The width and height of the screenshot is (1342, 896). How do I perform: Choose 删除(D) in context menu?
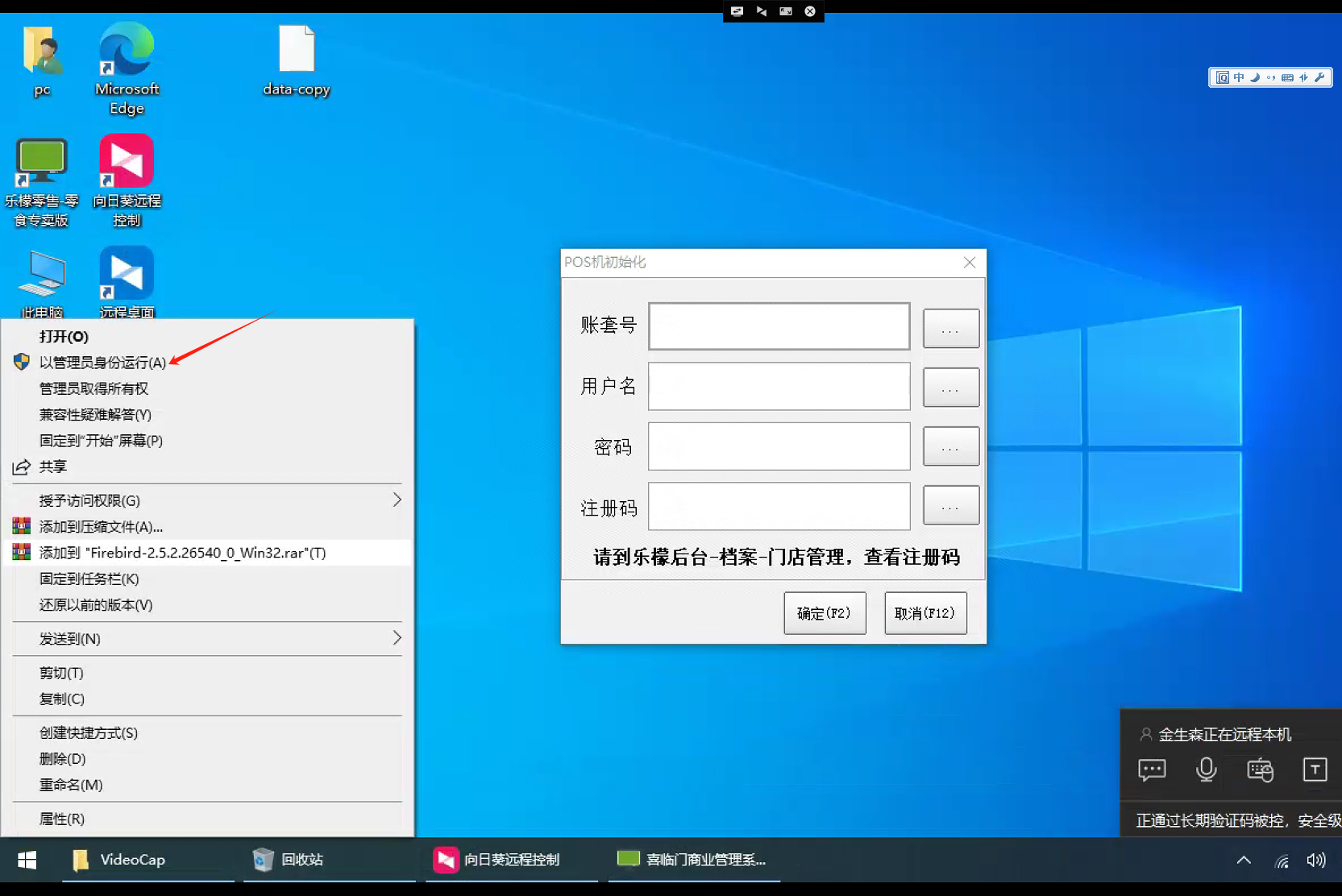207,759
